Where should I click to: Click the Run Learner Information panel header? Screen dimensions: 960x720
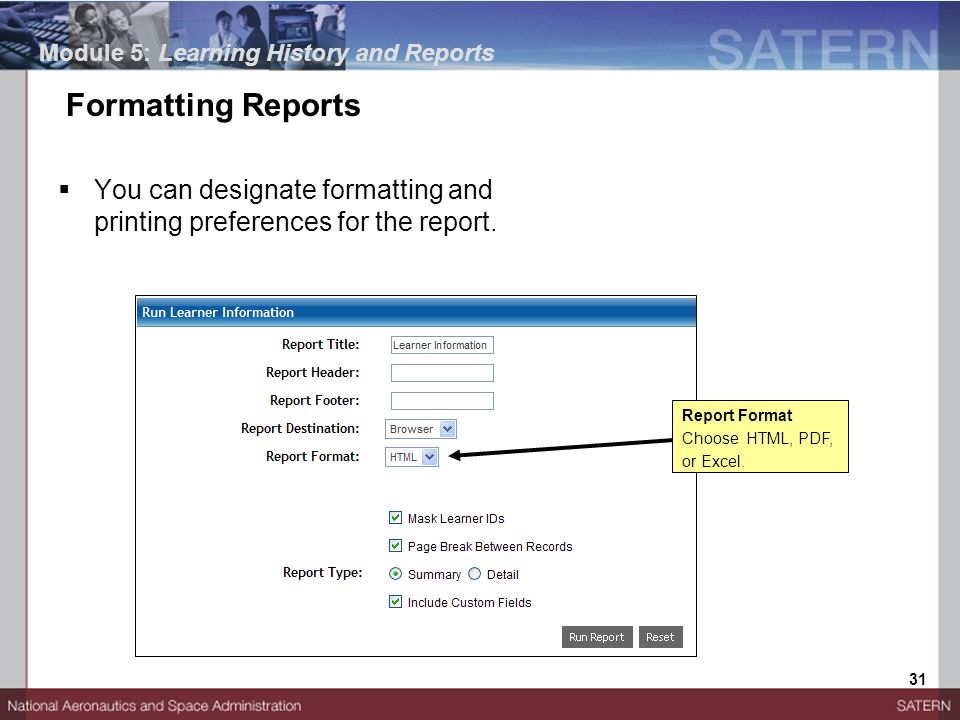point(416,312)
